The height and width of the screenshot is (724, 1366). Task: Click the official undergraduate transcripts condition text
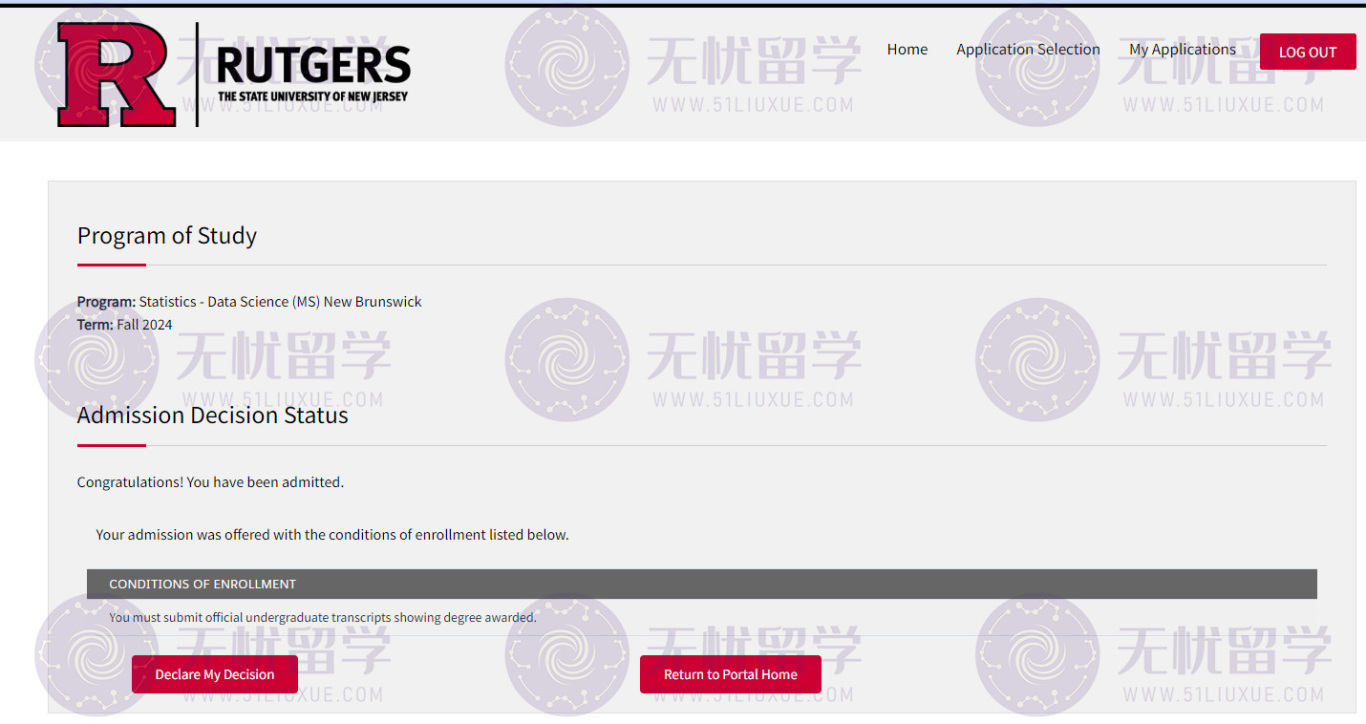click(x=323, y=618)
